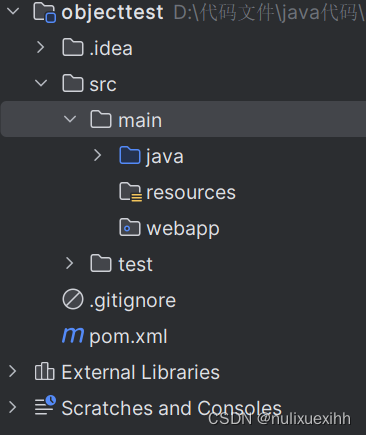Expand the External Libraries node

pos(13,371)
